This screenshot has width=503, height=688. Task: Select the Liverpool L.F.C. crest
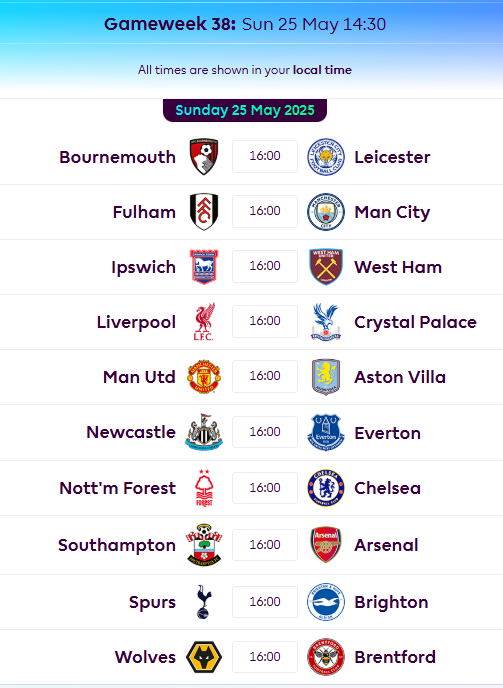(x=204, y=322)
